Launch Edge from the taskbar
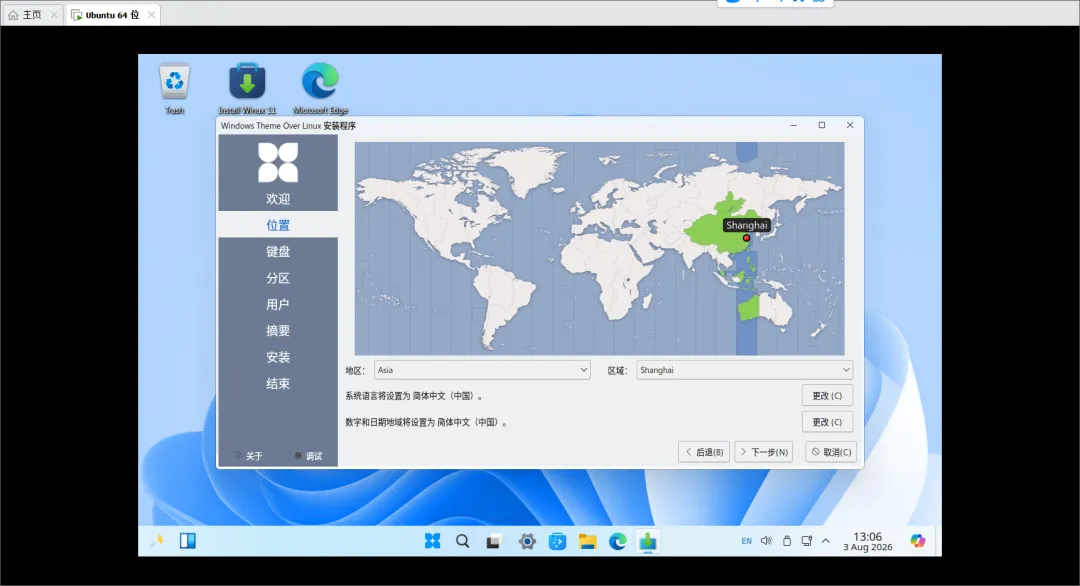The width and height of the screenshot is (1080, 586). (x=618, y=541)
